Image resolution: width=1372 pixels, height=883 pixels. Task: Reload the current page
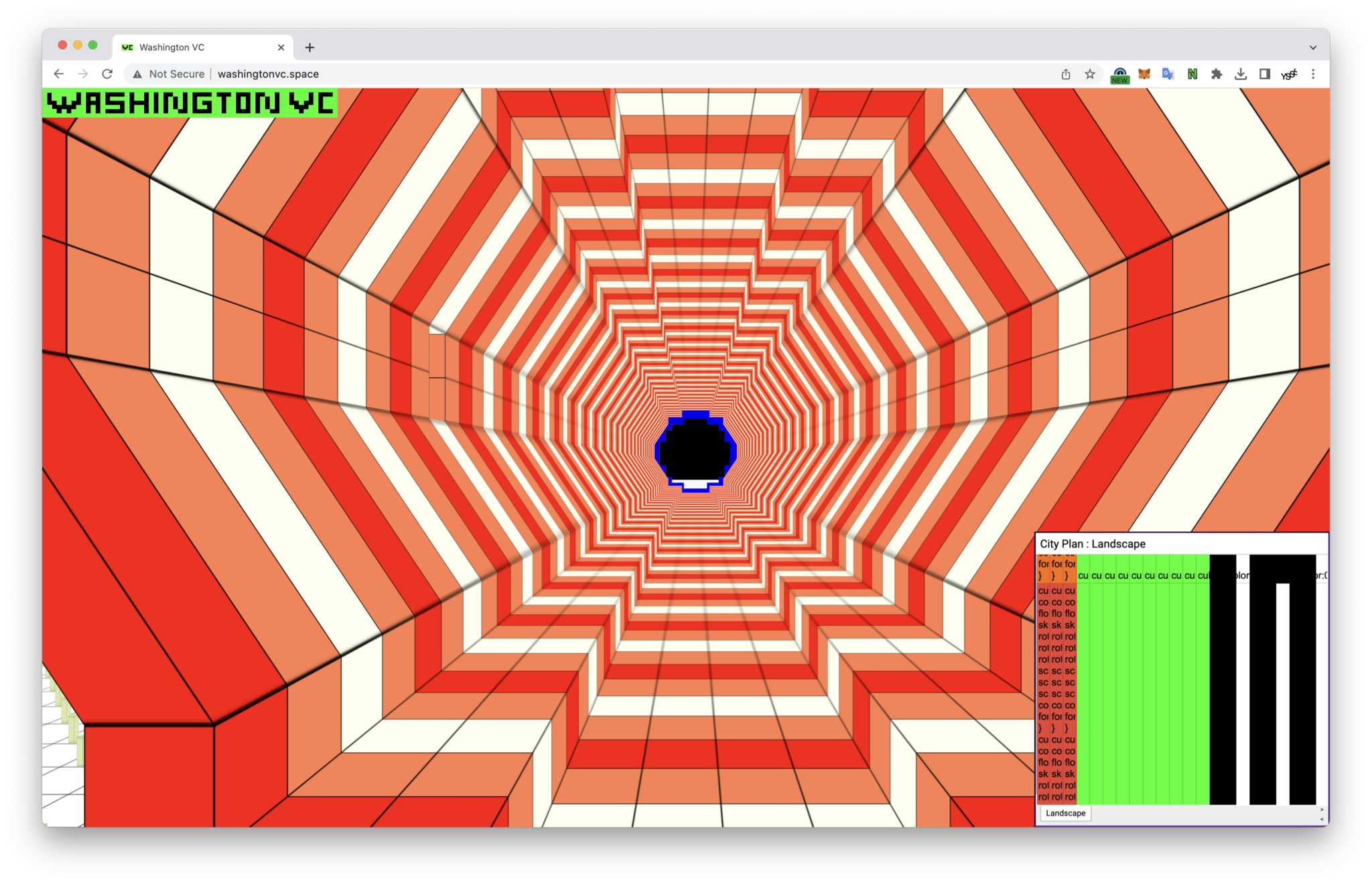(x=107, y=74)
